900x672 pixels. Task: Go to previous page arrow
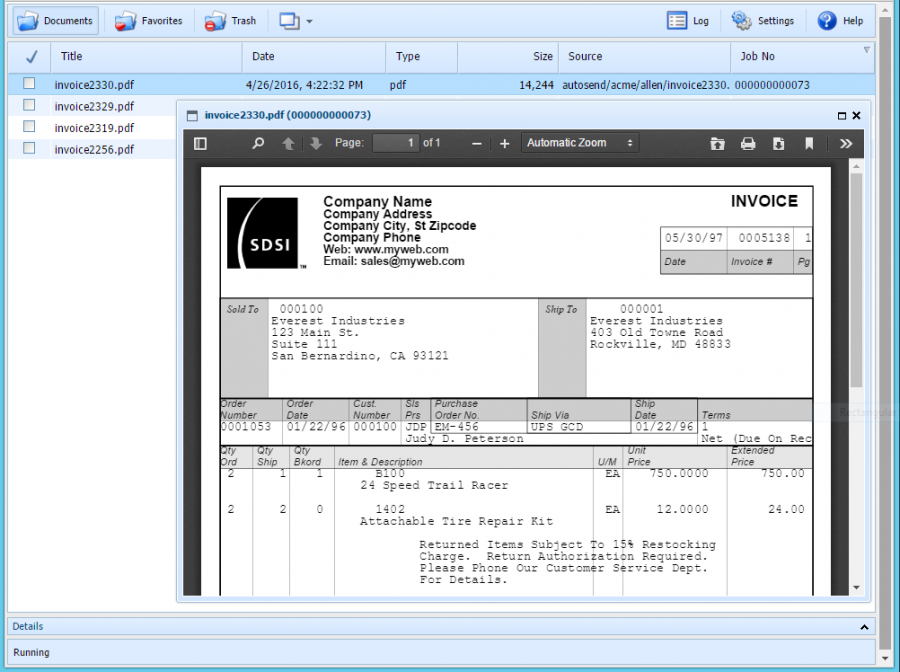pos(288,144)
